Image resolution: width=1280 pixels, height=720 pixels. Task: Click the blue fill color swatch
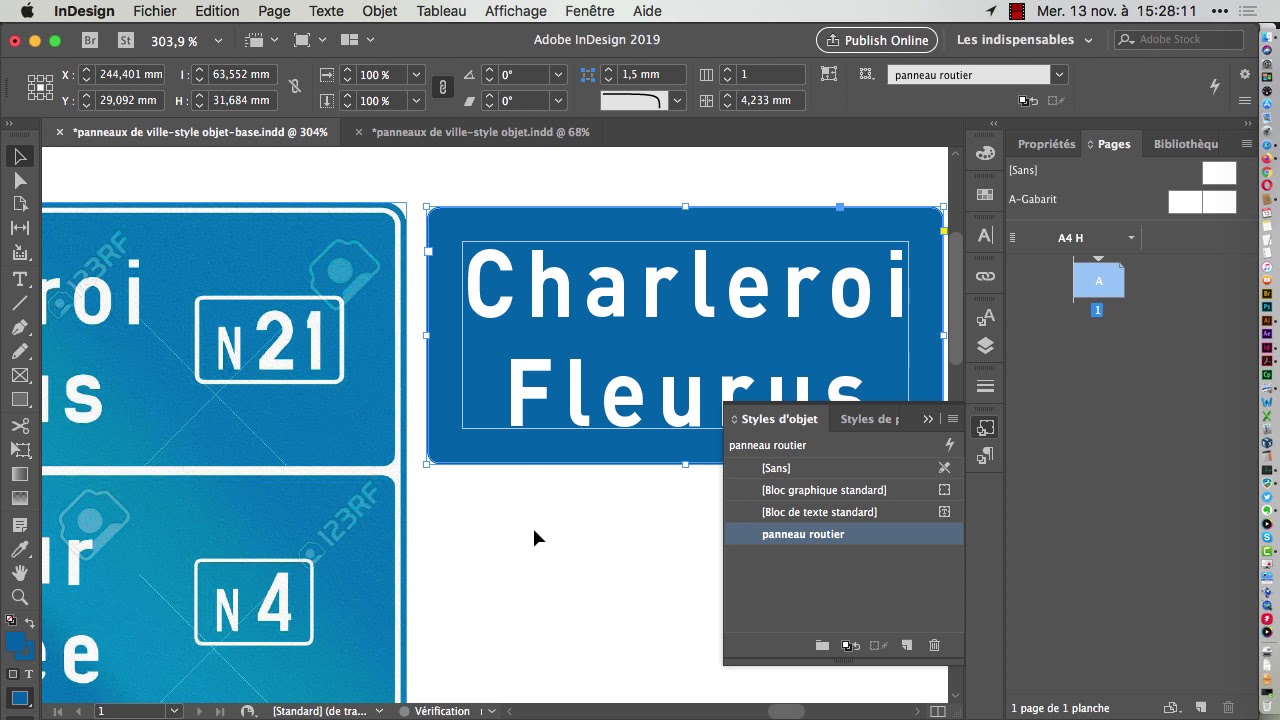(x=16, y=642)
